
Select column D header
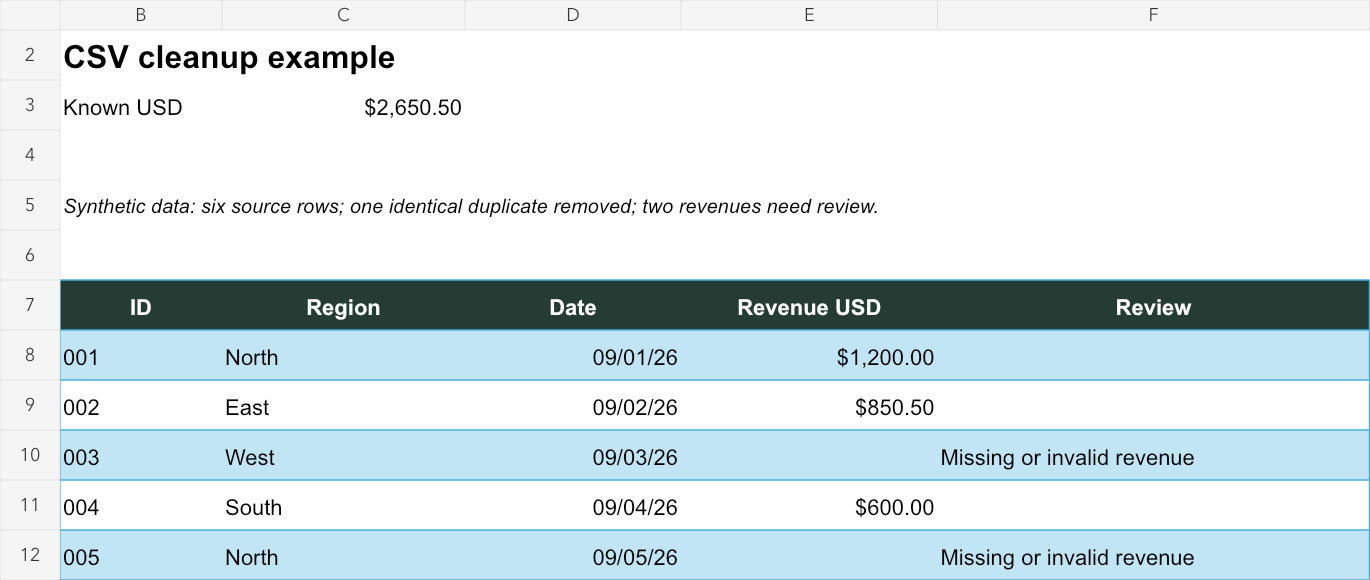pos(573,15)
